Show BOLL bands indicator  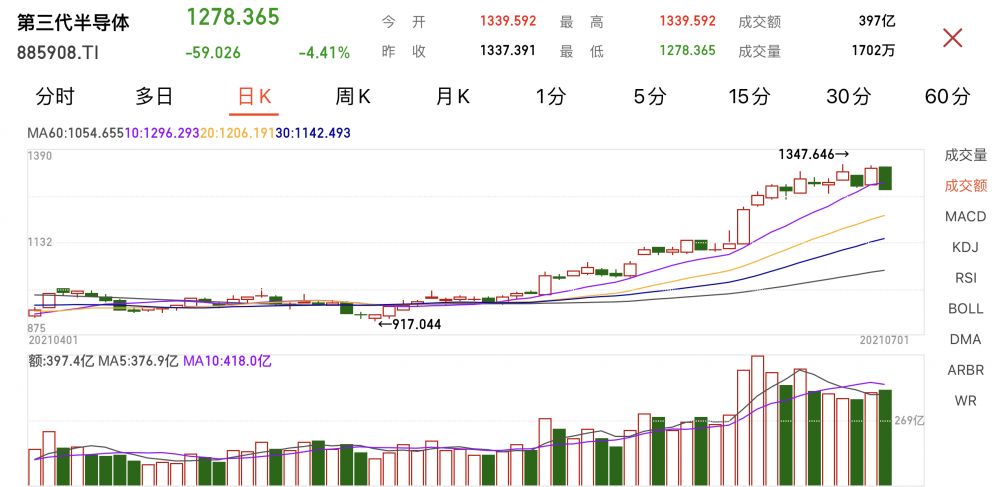click(965, 309)
